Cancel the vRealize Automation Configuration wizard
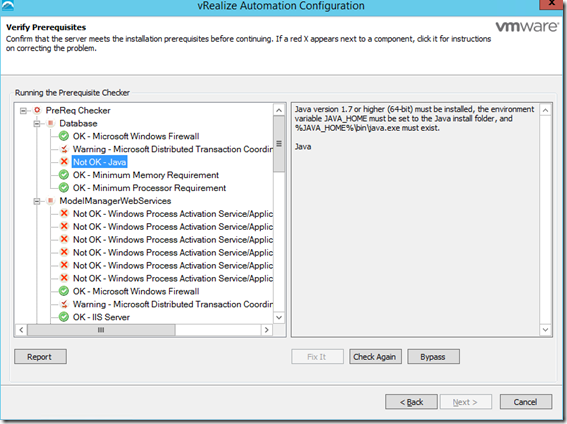The width and height of the screenshot is (567, 424). pyautogui.click(x=526, y=402)
